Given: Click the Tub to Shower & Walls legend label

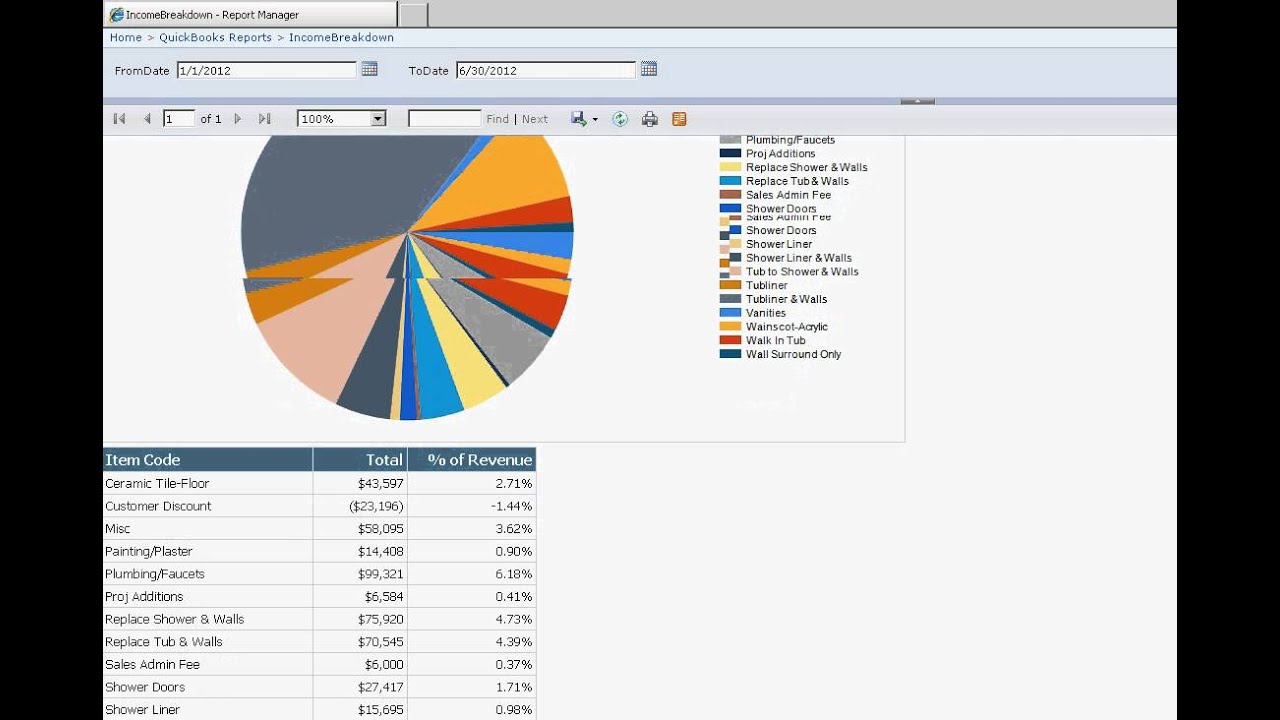Looking at the screenshot, I should click(x=802, y=272).
